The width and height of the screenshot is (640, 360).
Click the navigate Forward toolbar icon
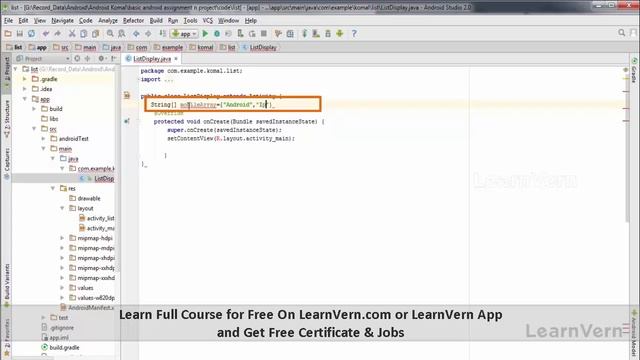pyautogui.click(x=148, y=34)
